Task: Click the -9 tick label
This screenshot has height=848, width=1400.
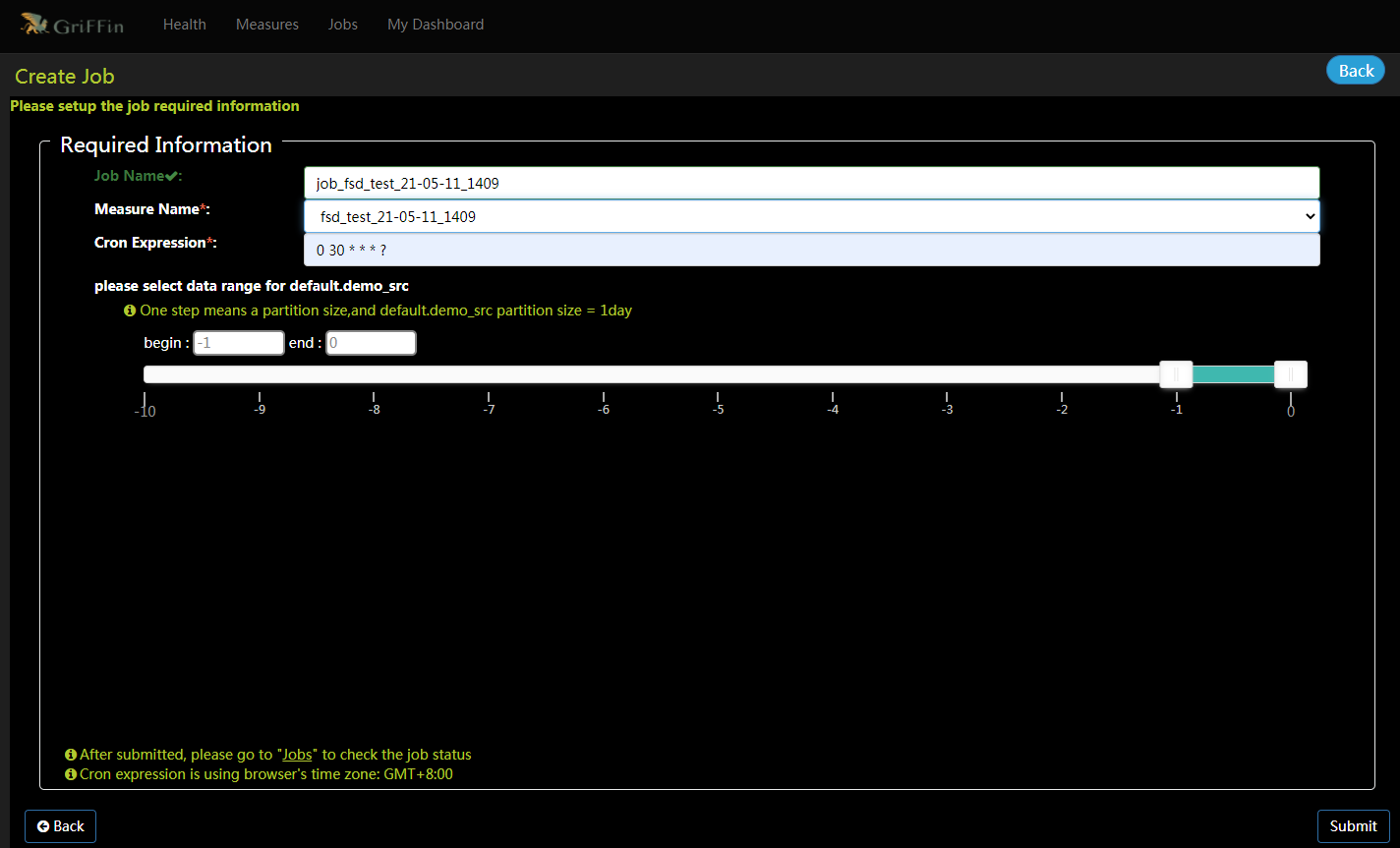Action: pos(260,410)
